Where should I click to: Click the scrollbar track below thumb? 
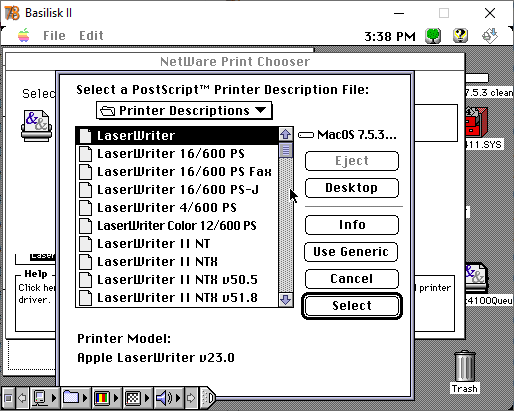pos(286,225)
